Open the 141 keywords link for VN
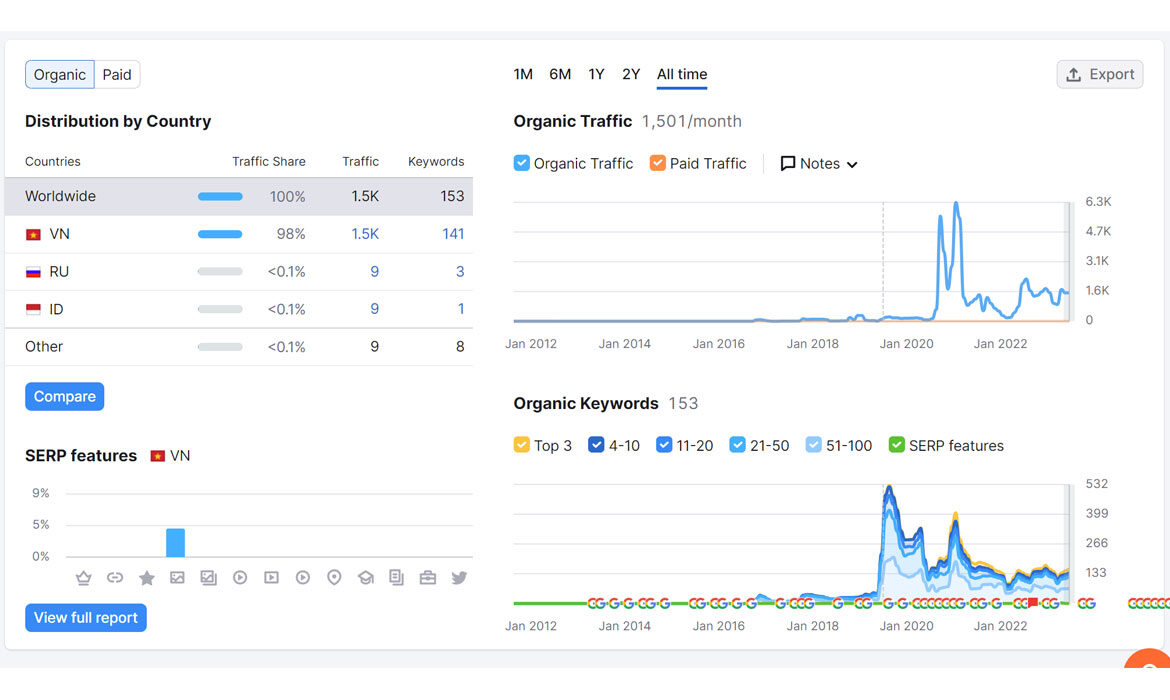 click(453, 234)
